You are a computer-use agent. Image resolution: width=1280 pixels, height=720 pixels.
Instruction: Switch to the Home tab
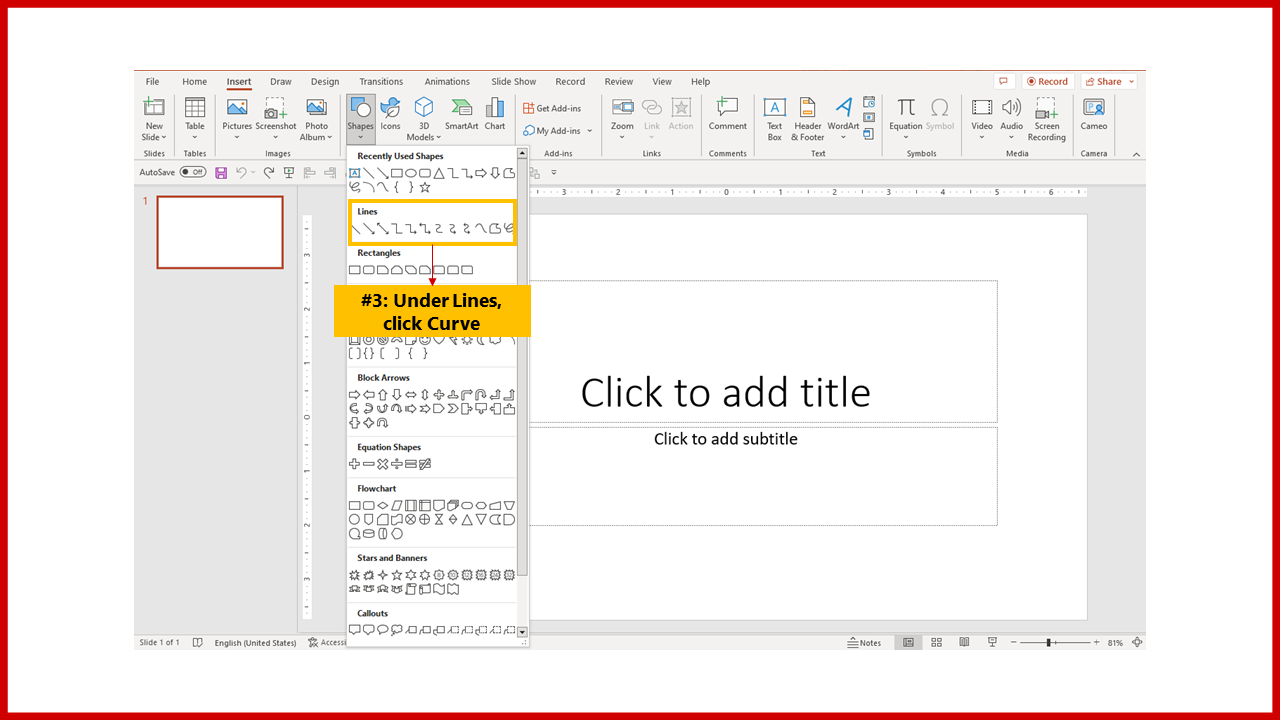tap(195, 82)
